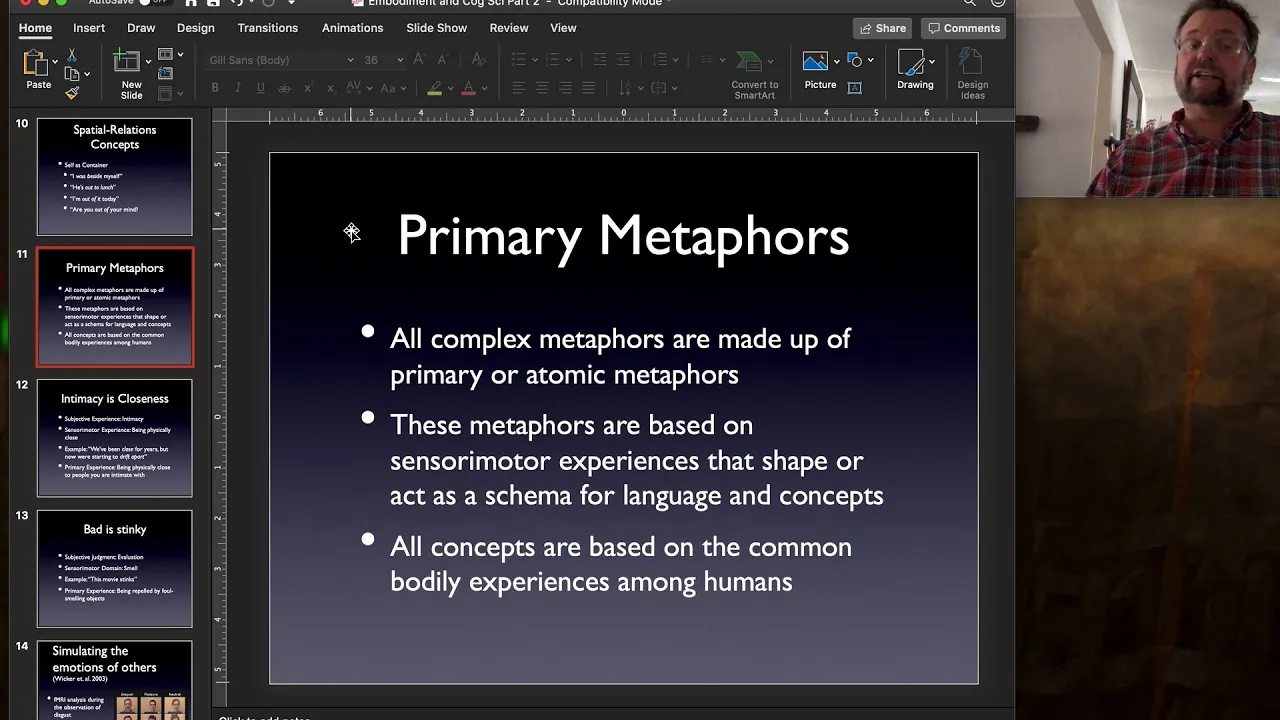Open the Review tab
This screenshot has width=1280, height=720.
509,28
